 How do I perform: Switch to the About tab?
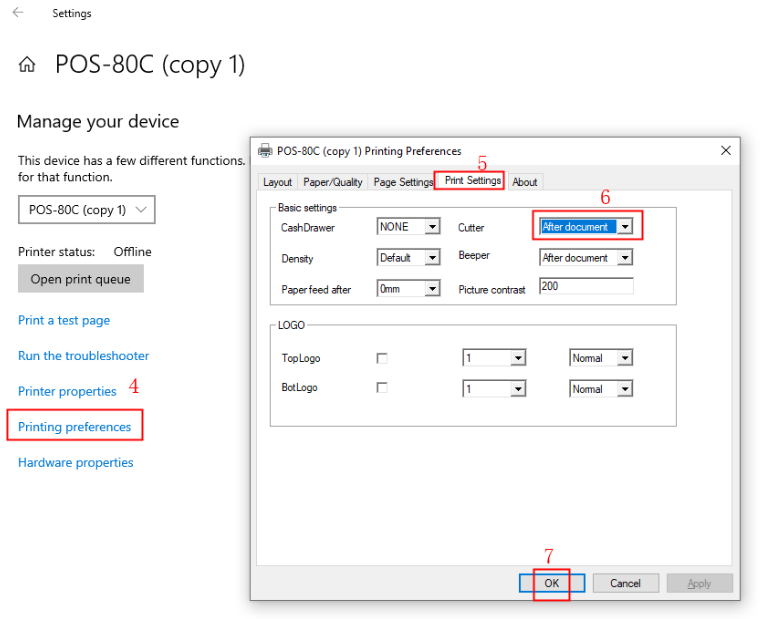(524, 182)
